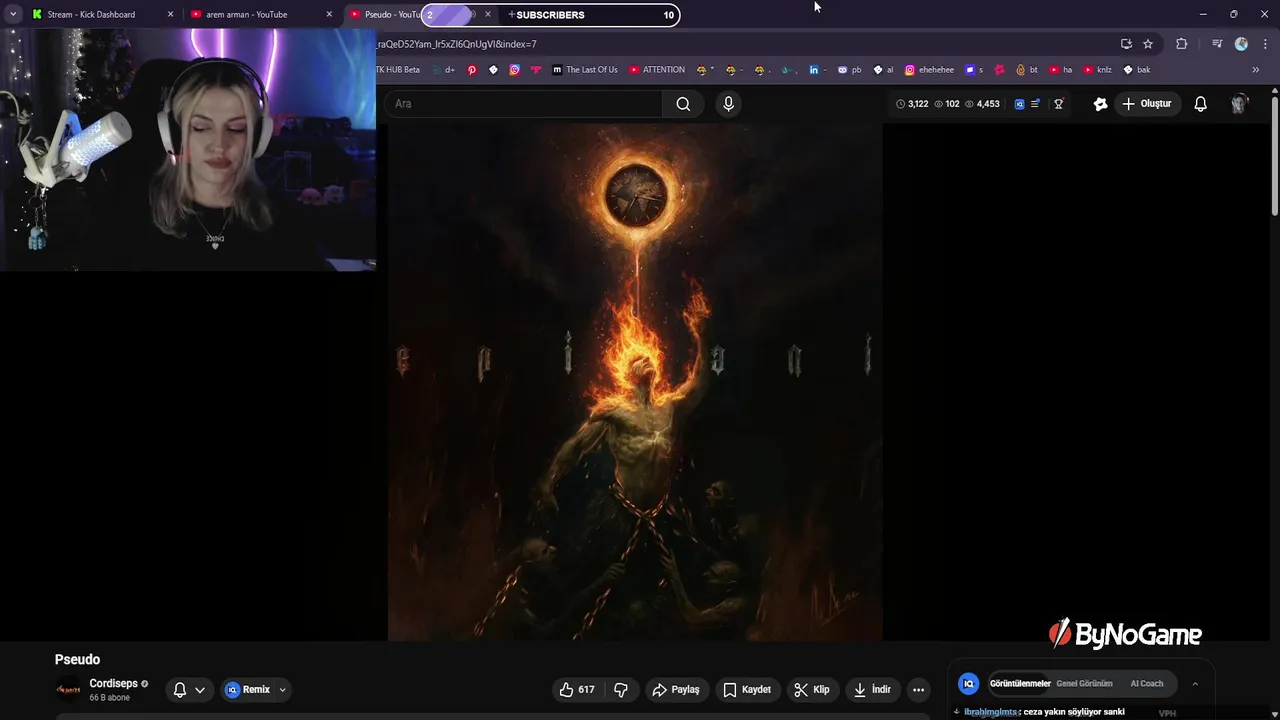Dislike the video with the thumbs-down icon

[621, 689]
